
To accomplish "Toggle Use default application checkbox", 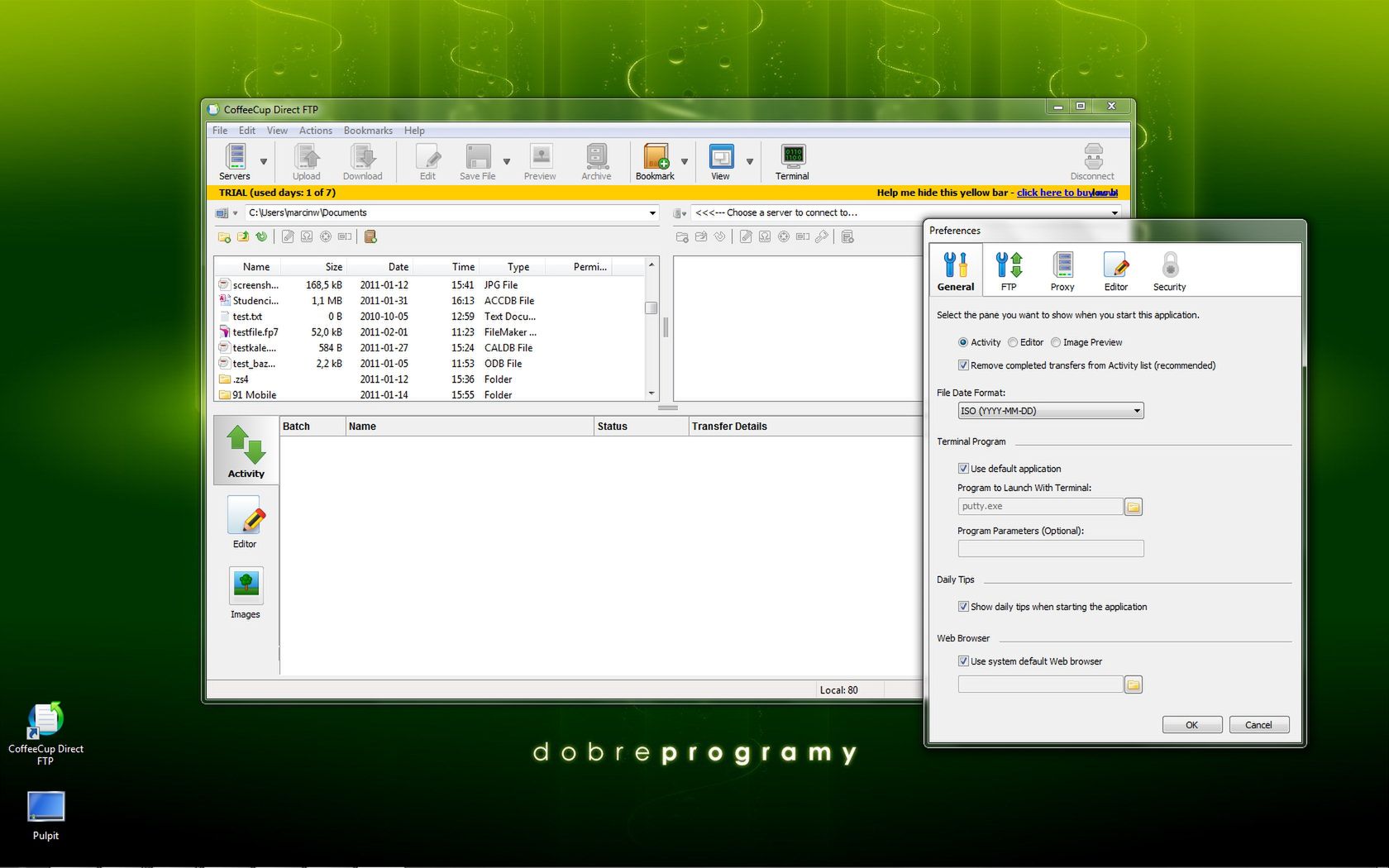I will coord(963,469).
